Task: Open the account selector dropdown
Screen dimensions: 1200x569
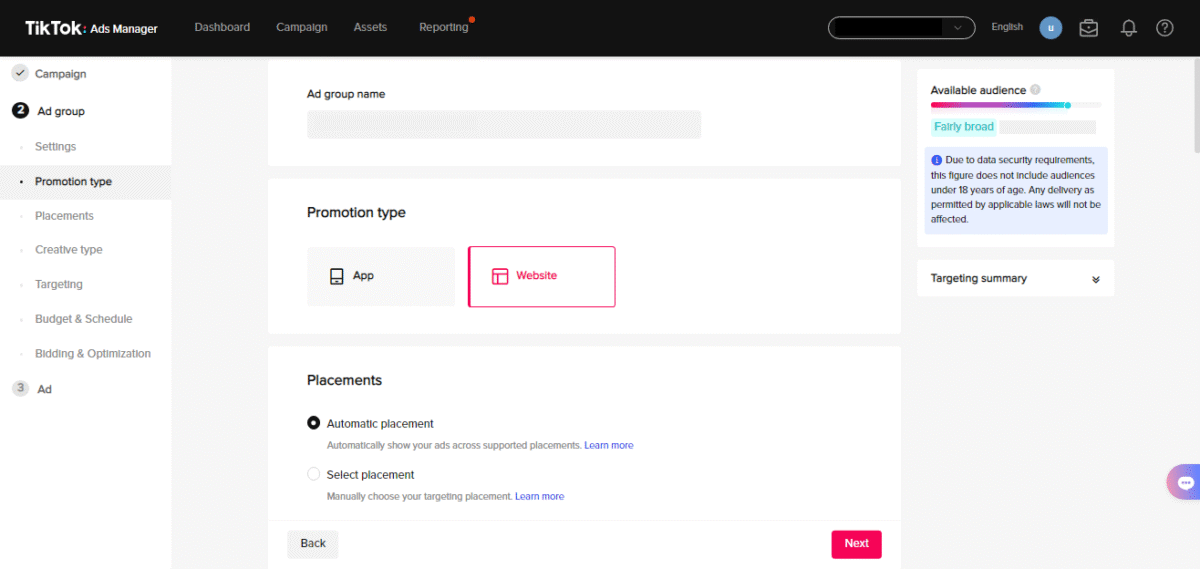Action: [x=901, y=28]
